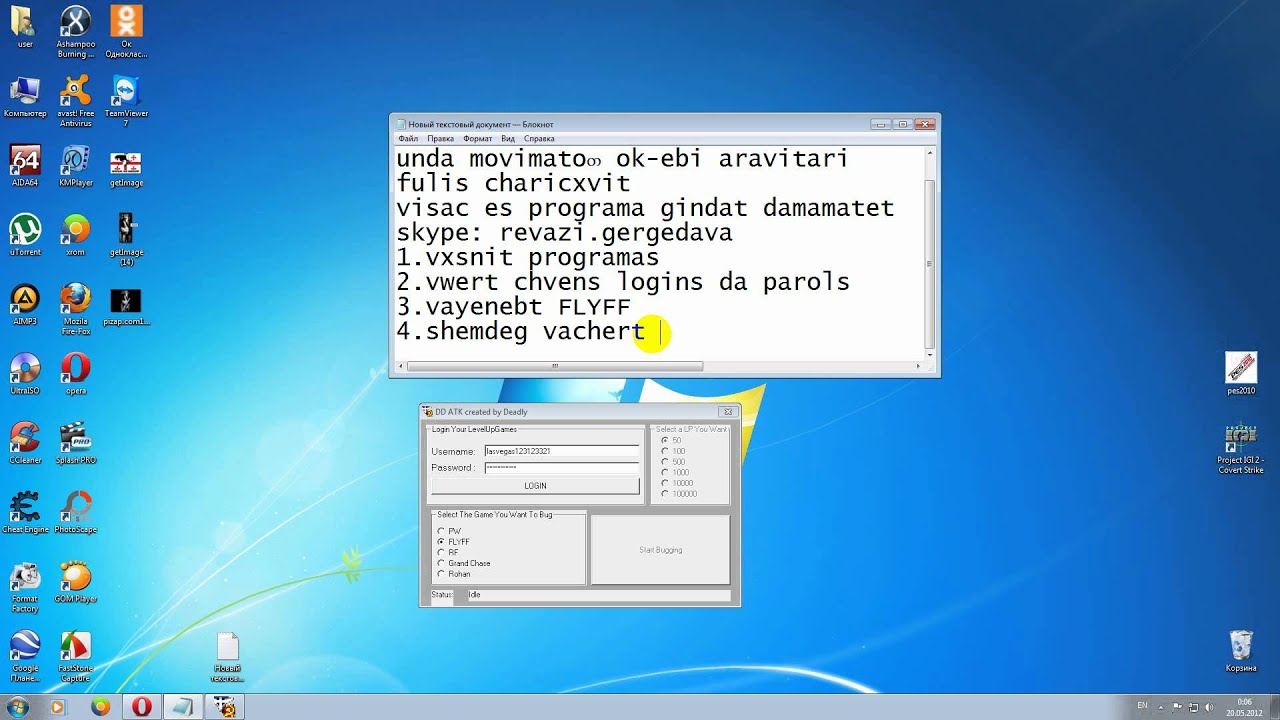Image resolution: width=1280 pixels, height=720 pixels.
Task: Select the FLYFF game radio button
Action: click(441, 542)
